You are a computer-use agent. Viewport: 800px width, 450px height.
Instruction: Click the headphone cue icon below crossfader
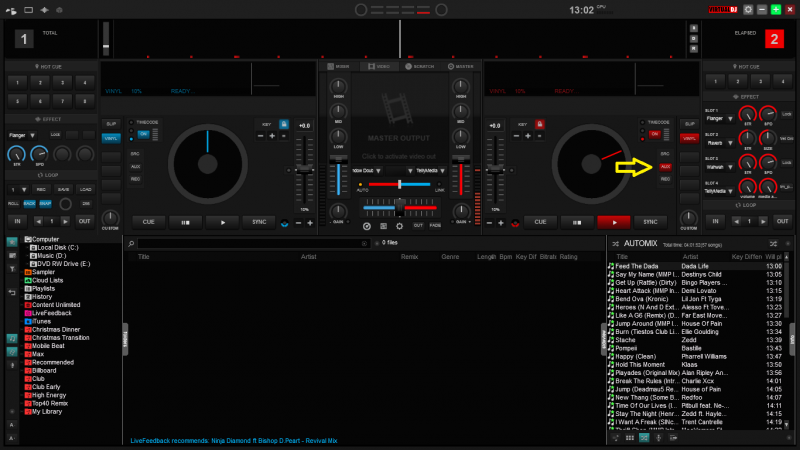point(367,226)
